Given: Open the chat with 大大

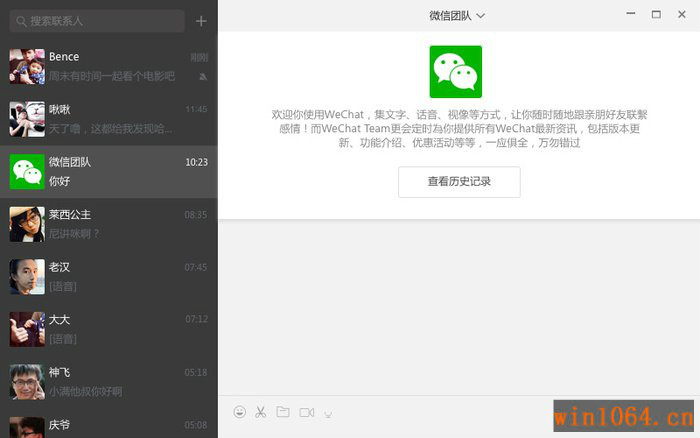Looking at the screenshot, I should tap(109, 330).
